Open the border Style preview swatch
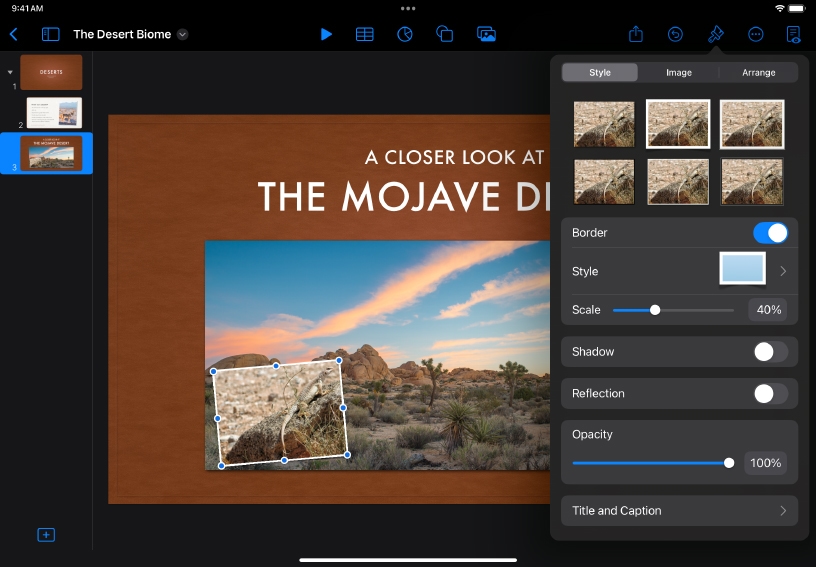Viewport: 816px width, 567px height. 742,268
